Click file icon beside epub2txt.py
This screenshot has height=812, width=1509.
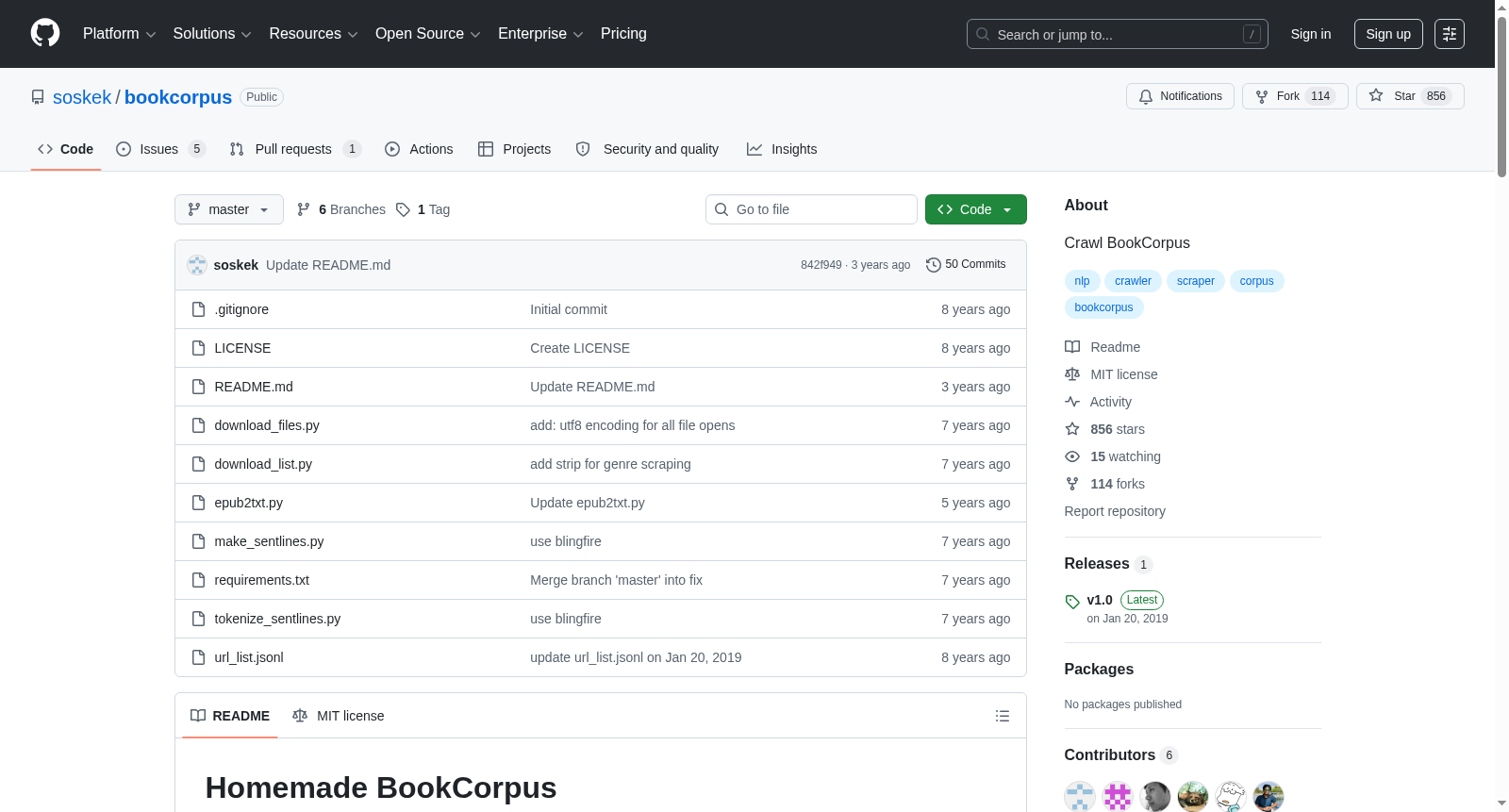click(198, 503)
